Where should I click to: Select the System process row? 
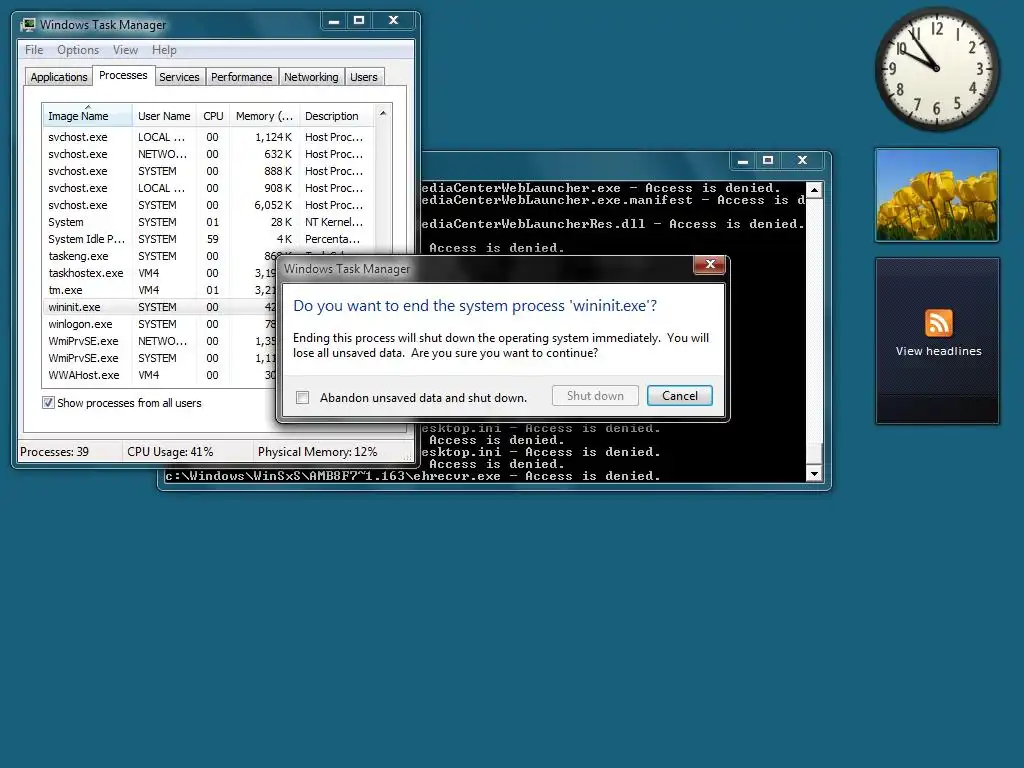tap(208, 222)
